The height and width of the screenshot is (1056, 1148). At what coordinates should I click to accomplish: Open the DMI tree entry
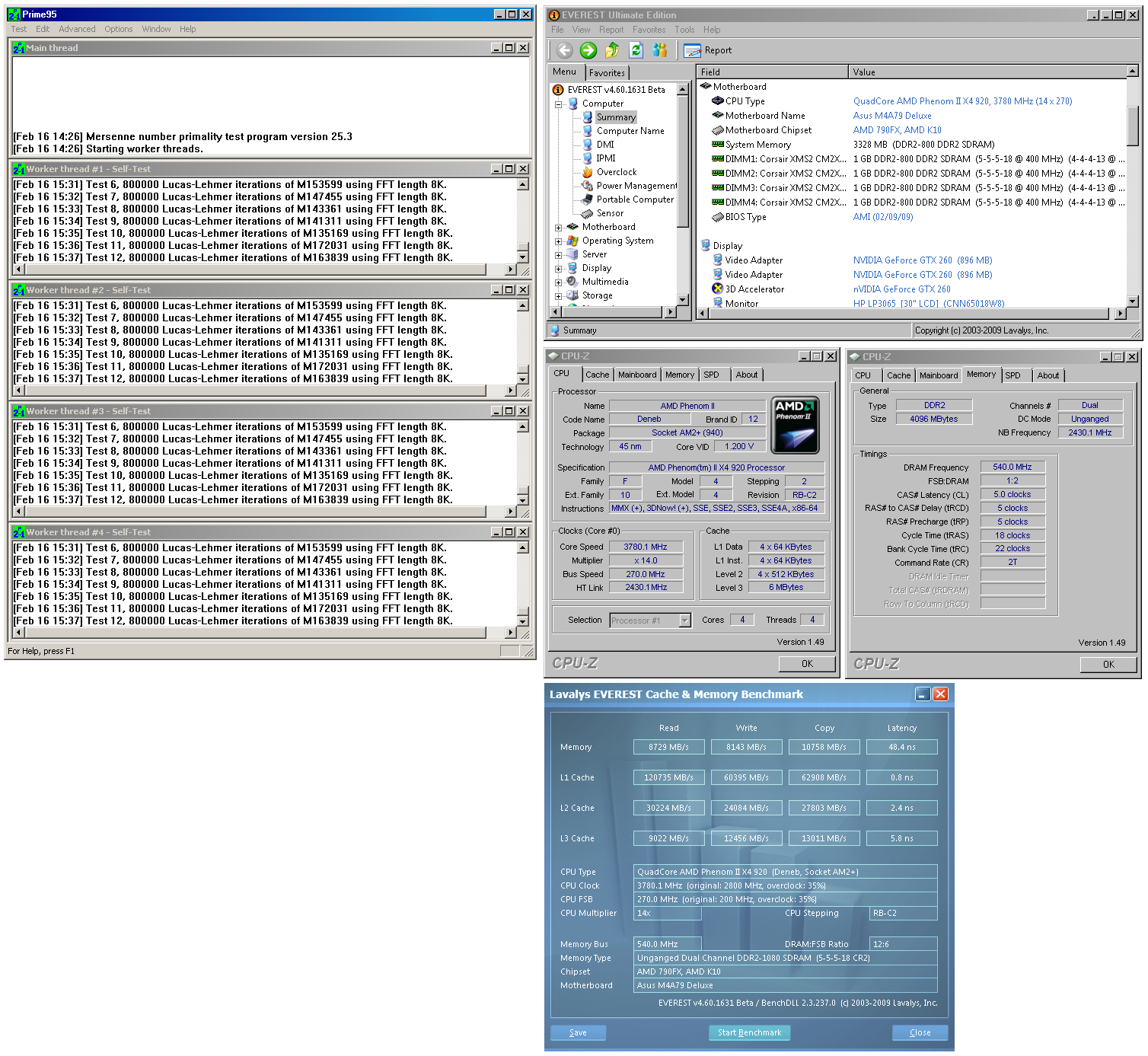(605, 145)
